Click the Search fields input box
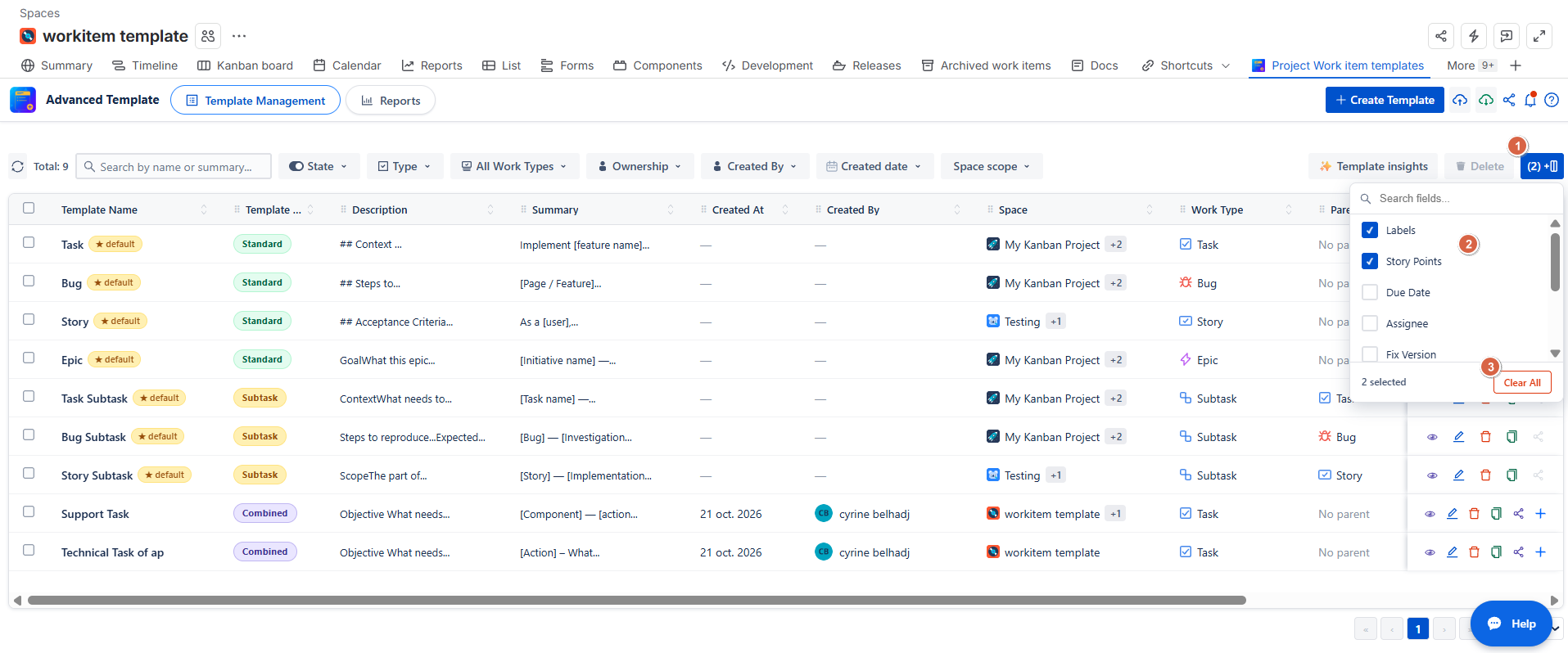1568x653 pixels. [x=1457, y=198]
